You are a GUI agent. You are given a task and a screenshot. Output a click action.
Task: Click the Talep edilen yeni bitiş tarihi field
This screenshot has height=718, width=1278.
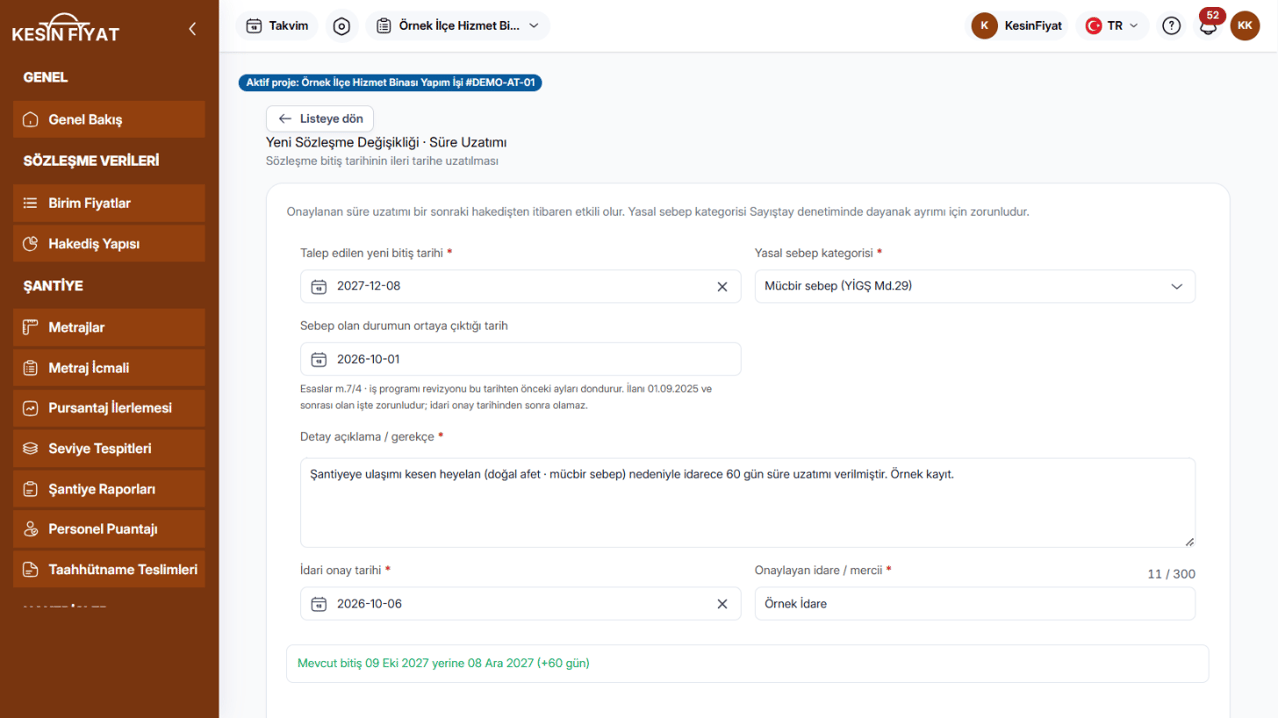(x=520, y=287)
